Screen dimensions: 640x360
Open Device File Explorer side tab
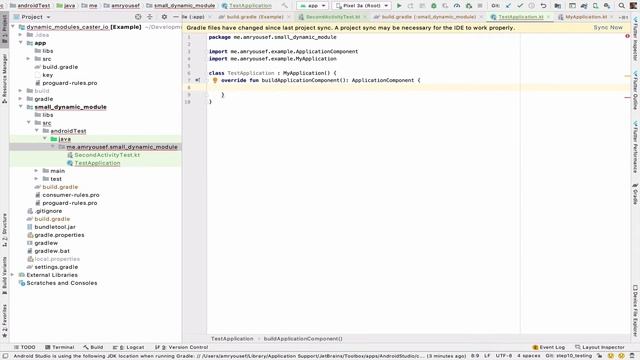[635, 311]
